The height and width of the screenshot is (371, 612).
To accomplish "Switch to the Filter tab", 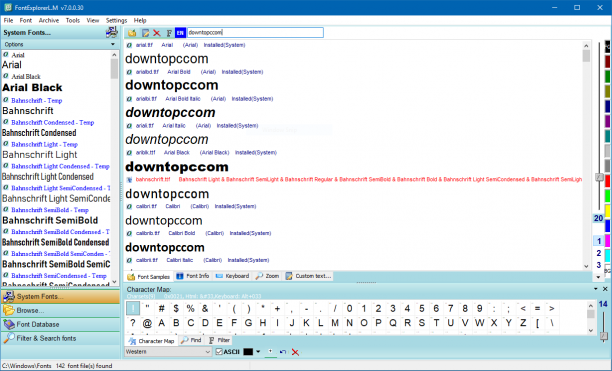I will [219, 340].
